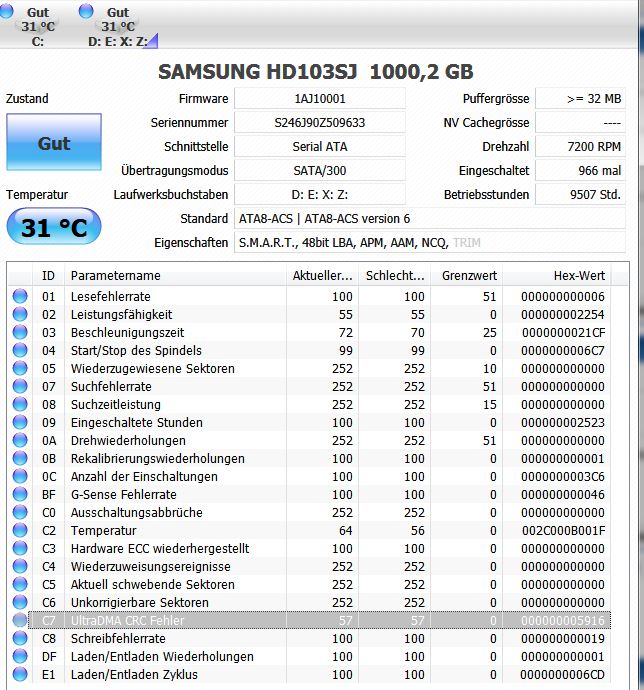The height and width of the screenshot is (690, 644).
Task: Click the 7200 RPM rotation value
Action: pyautogui.click(x=580, y=147)
